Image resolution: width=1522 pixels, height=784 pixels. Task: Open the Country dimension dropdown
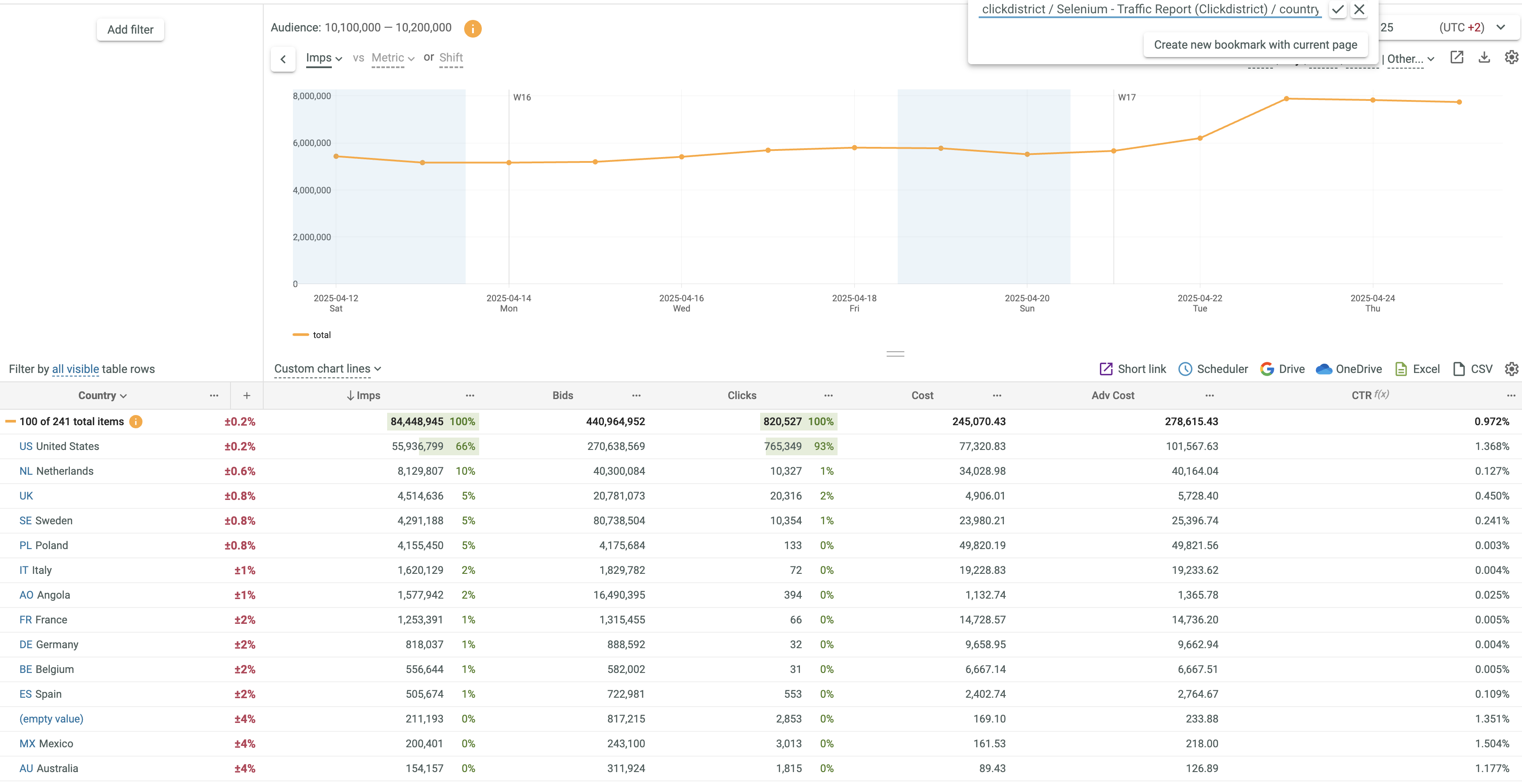pos(102,396)
